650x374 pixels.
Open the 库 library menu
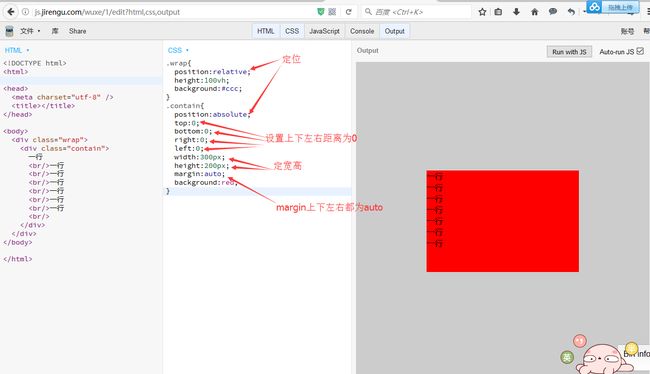55,31
